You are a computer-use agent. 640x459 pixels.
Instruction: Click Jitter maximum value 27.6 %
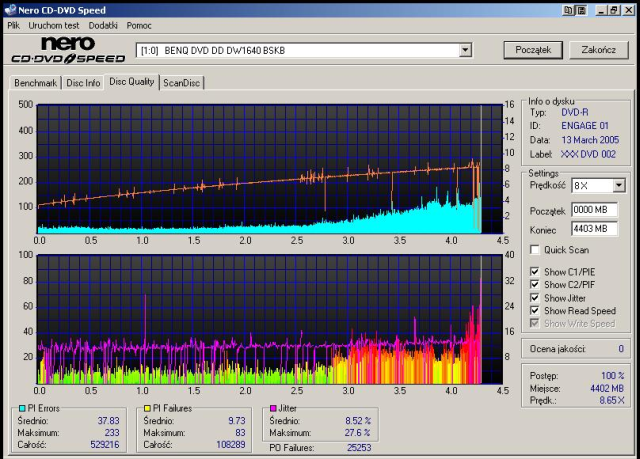click(357, 432)
